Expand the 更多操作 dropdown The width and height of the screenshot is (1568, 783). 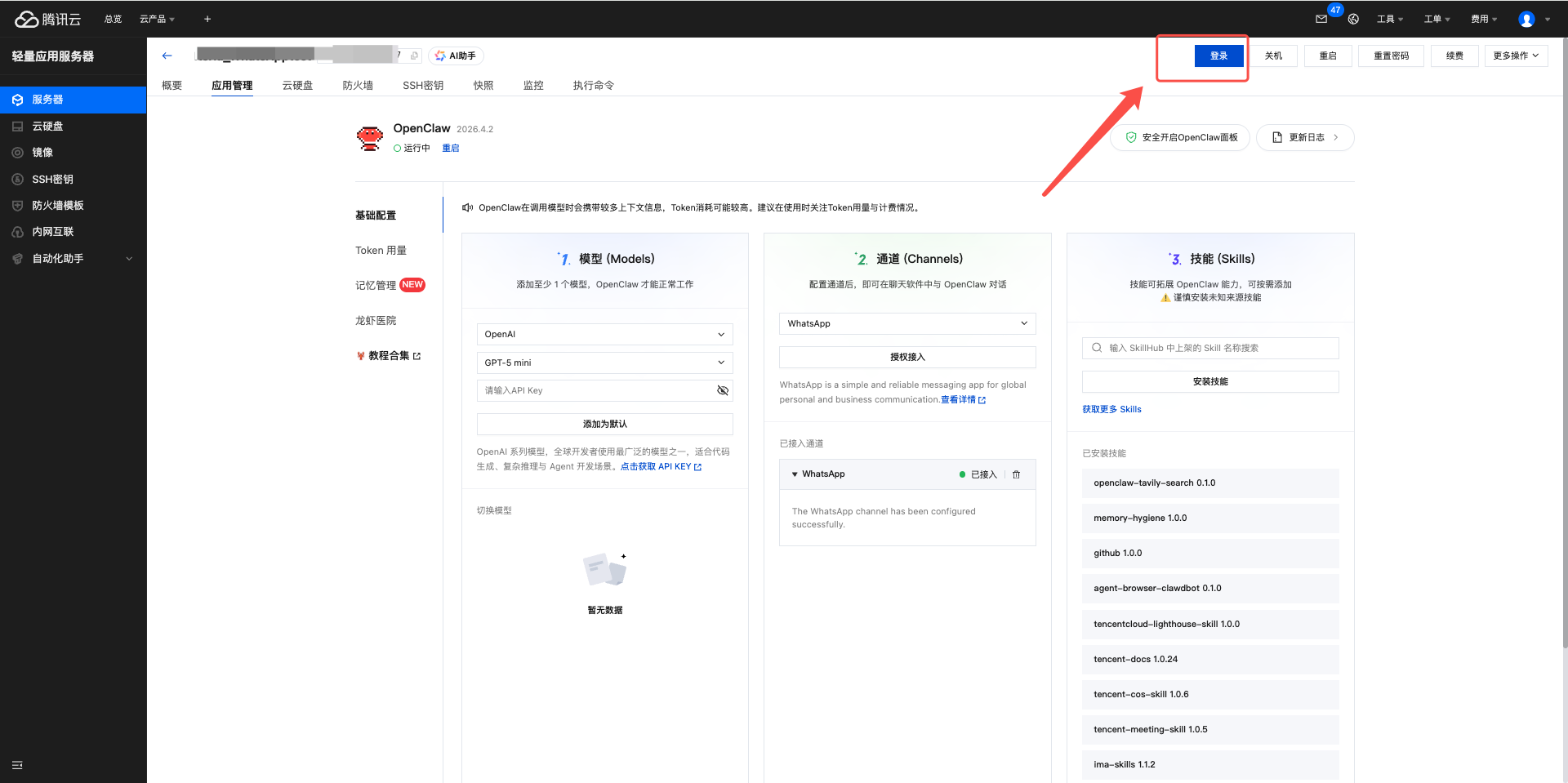[1516, 56]
